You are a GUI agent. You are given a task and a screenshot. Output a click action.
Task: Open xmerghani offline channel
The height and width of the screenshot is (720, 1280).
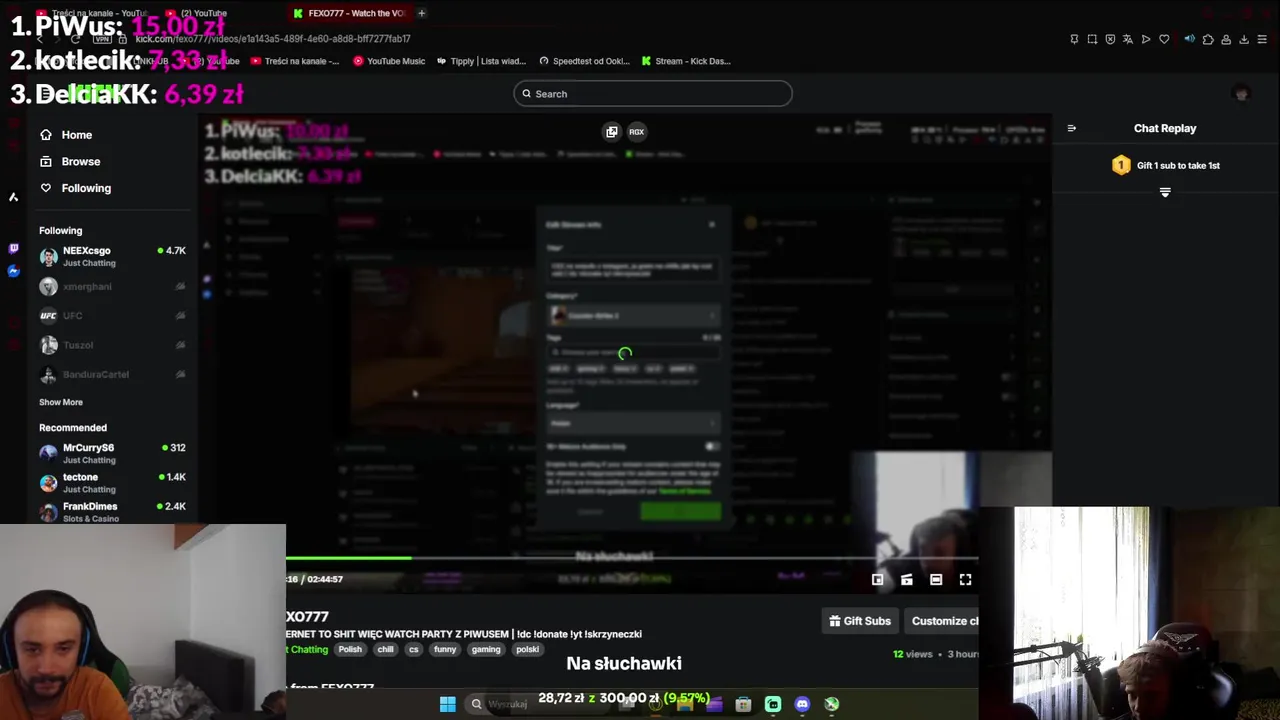click(x=112, y=287)
